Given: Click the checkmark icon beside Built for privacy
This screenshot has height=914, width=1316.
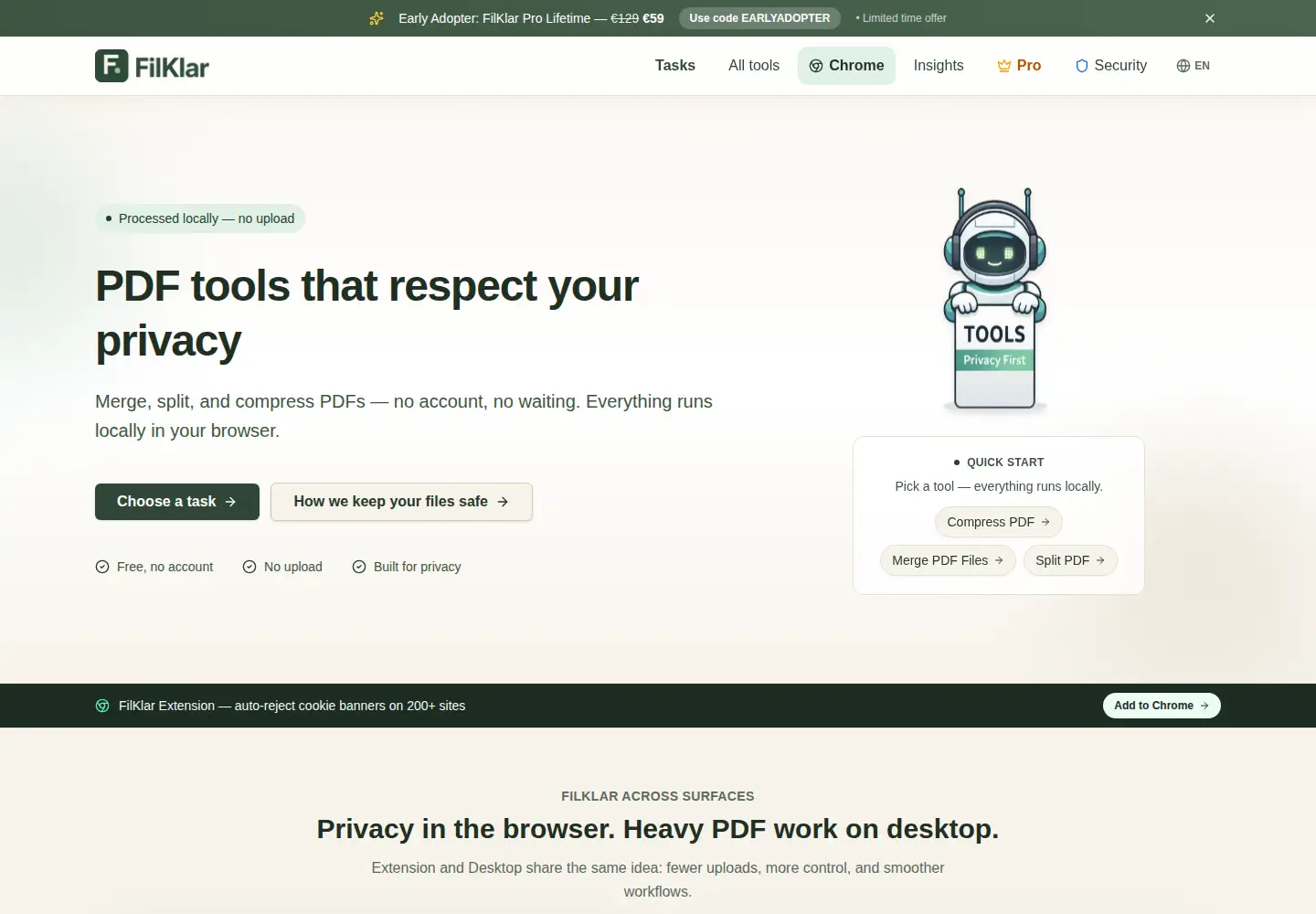Looking at the screenshot, I should 359,567.
